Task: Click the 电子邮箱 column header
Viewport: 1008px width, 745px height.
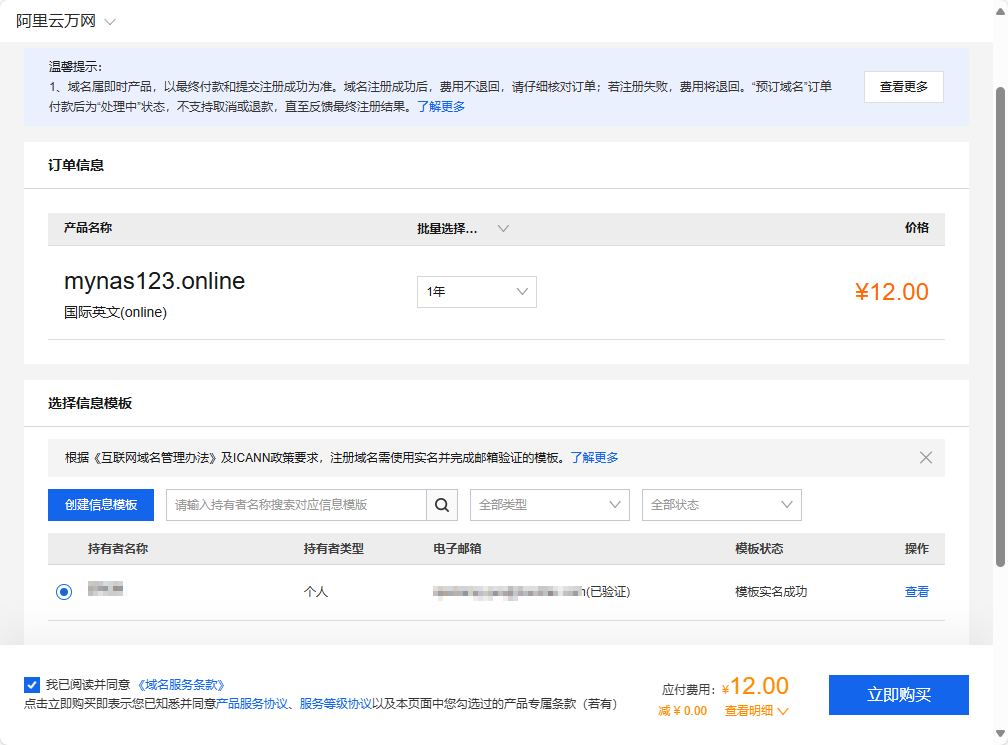Action: click(457, 549)
